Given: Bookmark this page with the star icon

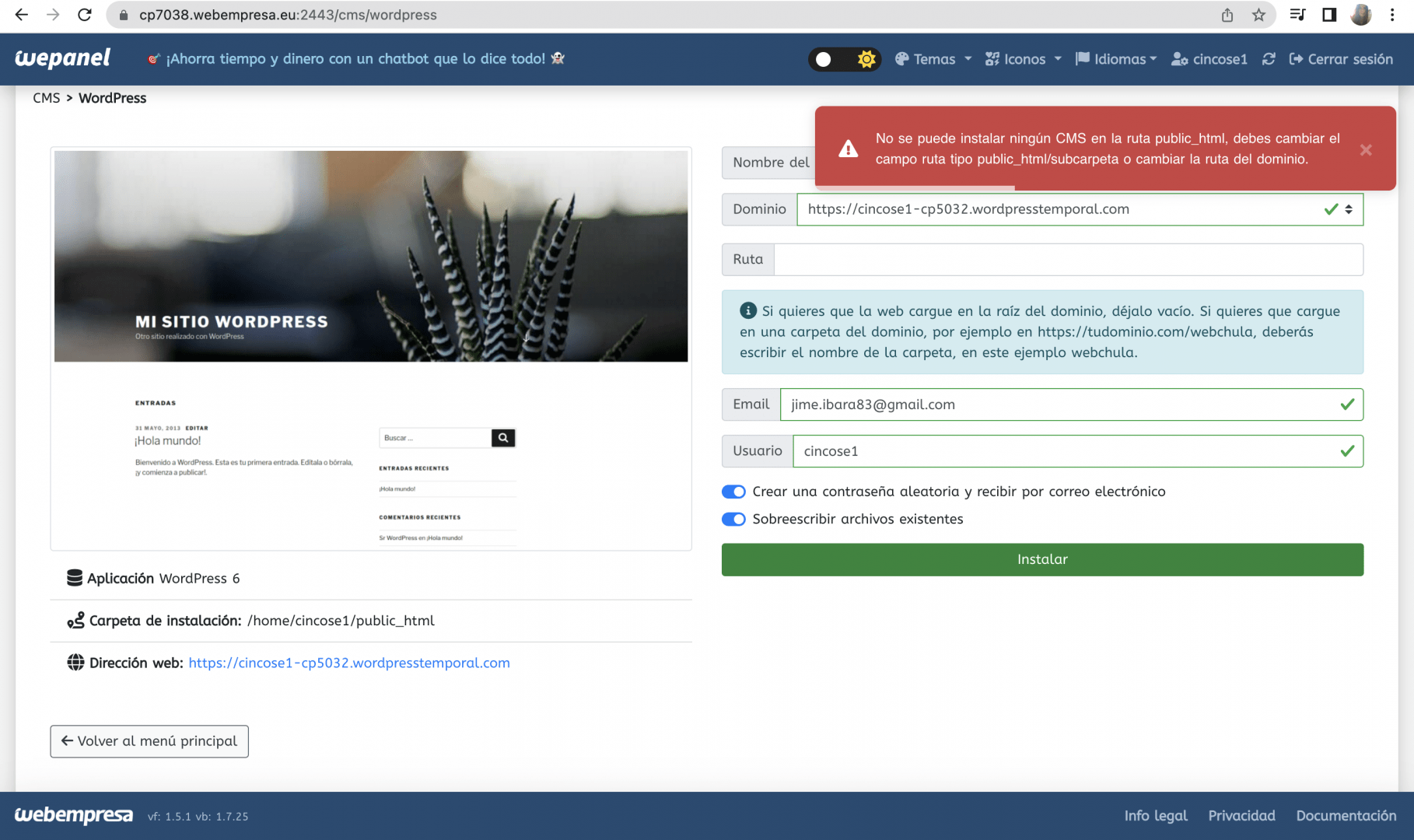Looking at the screenshot, I should (1258, 15).
